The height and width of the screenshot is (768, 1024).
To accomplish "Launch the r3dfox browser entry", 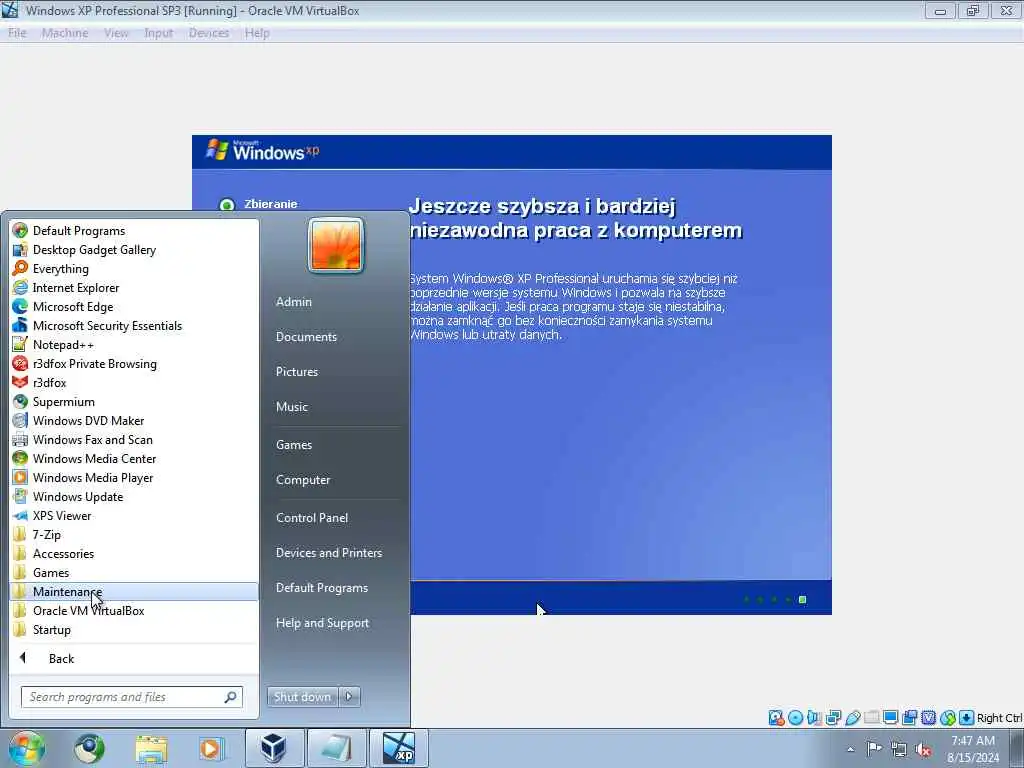I will [134, 383].
